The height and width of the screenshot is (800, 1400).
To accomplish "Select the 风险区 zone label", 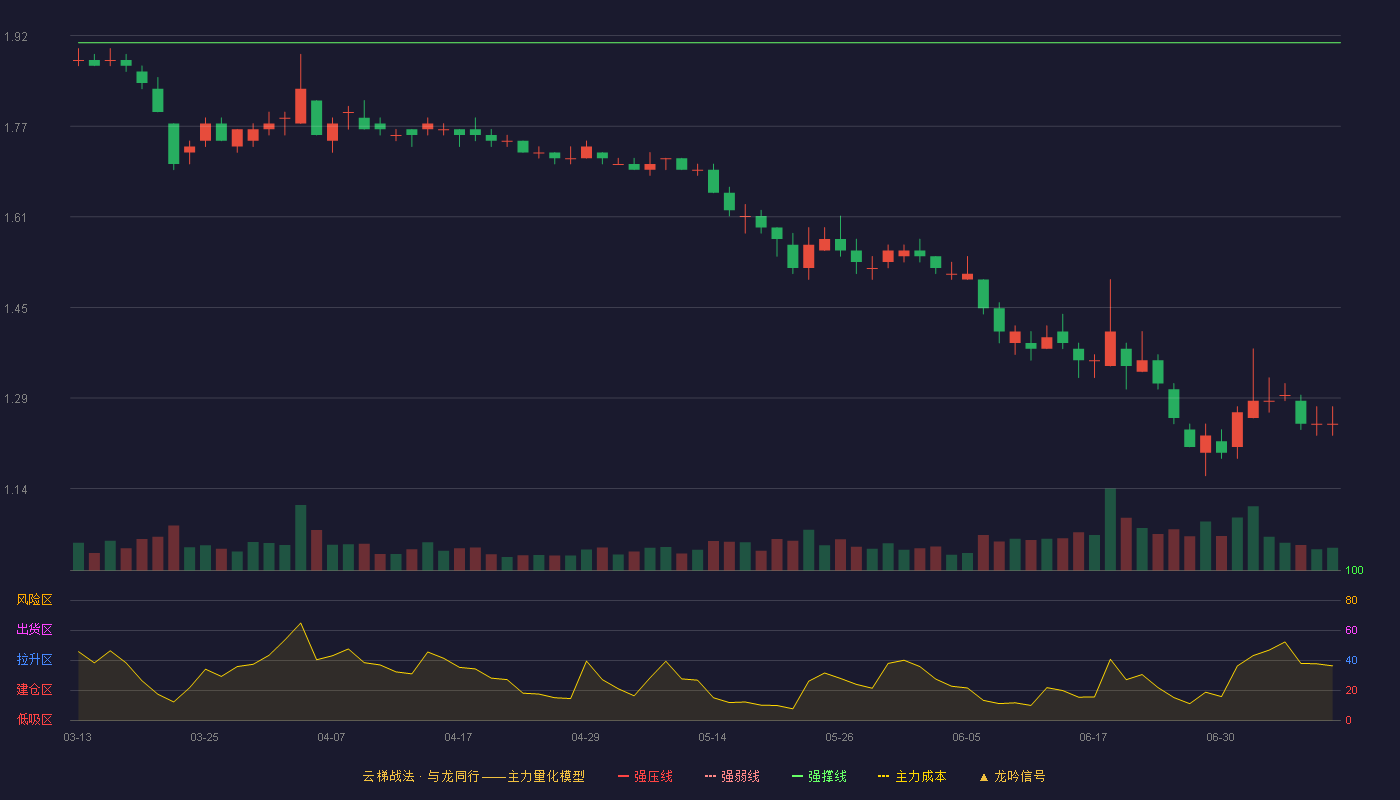I will 34,600.
